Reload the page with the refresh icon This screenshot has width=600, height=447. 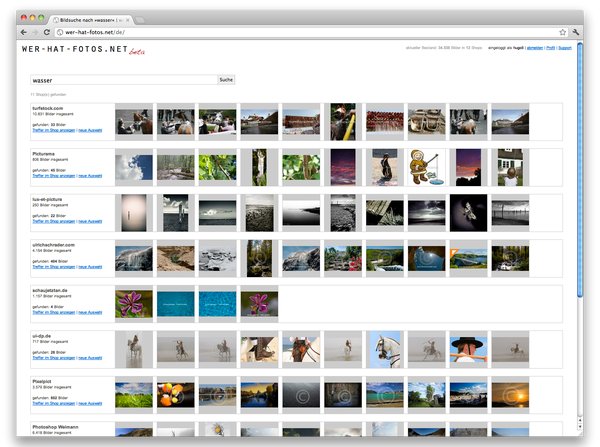point(46,32)
